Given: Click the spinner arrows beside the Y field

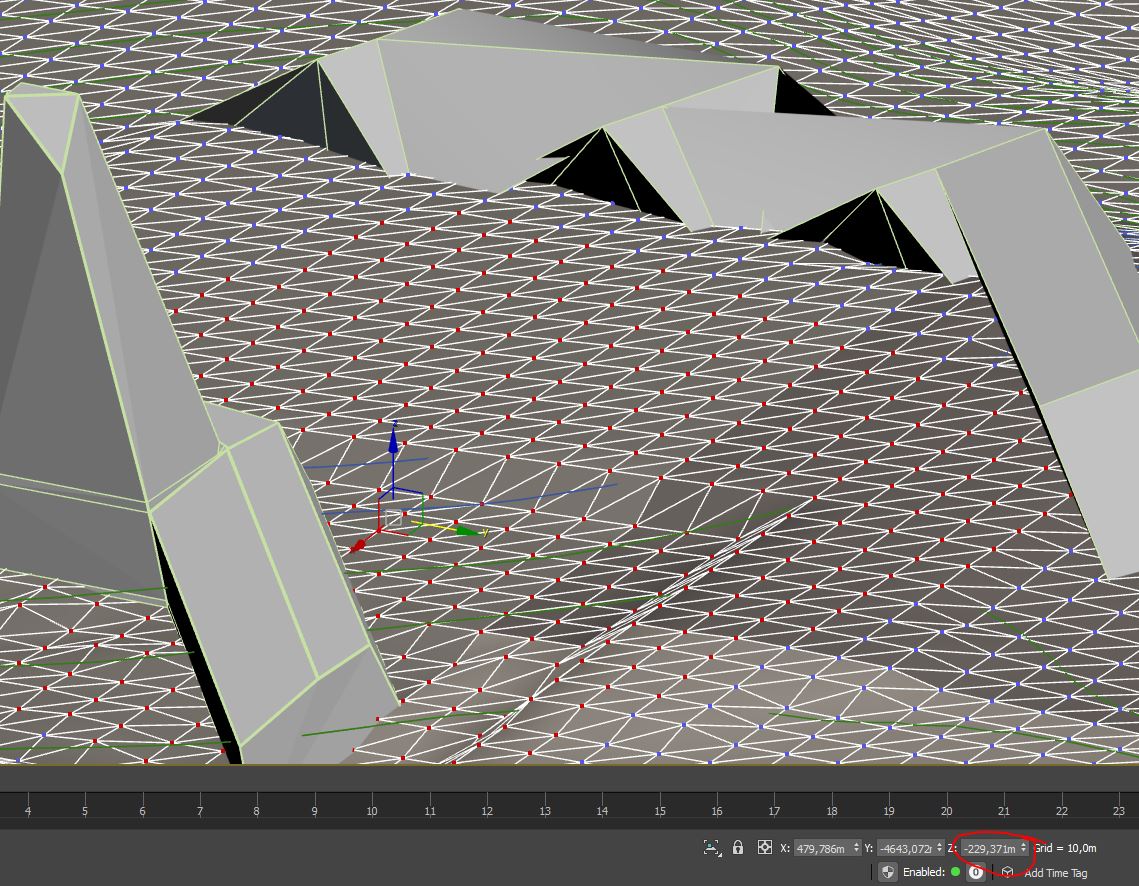Looking at the screenshot, I should [x=940, y=848].
